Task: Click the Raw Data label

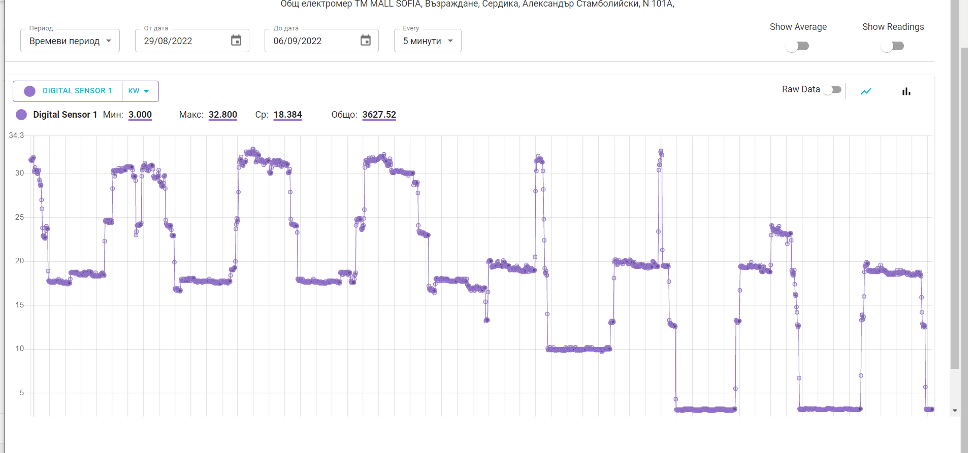Action: click(x=801, y=89)
